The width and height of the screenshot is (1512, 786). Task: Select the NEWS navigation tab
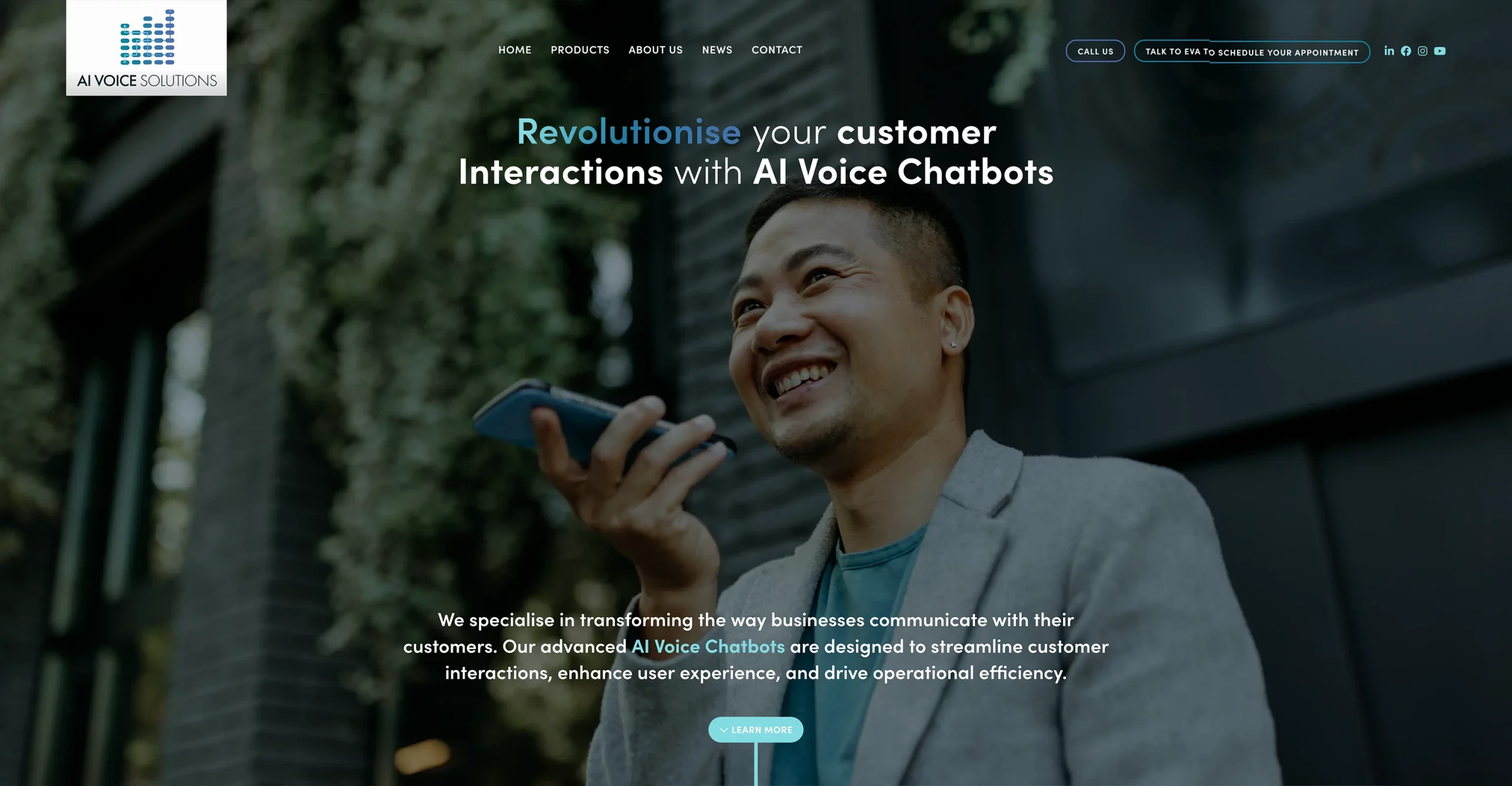coord(717,50)
